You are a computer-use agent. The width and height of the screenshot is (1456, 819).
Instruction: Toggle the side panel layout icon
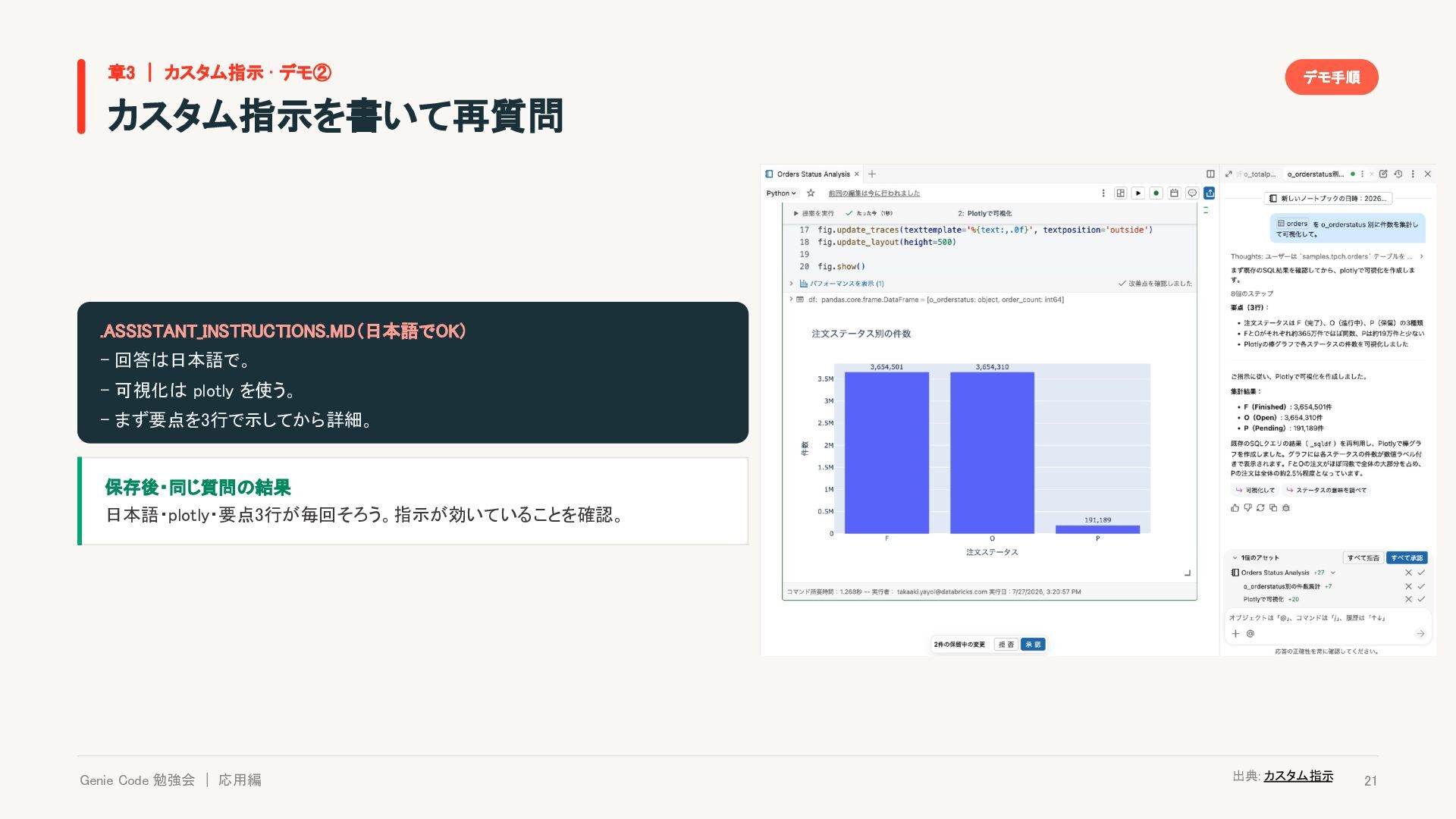(x=1210, y=174)
